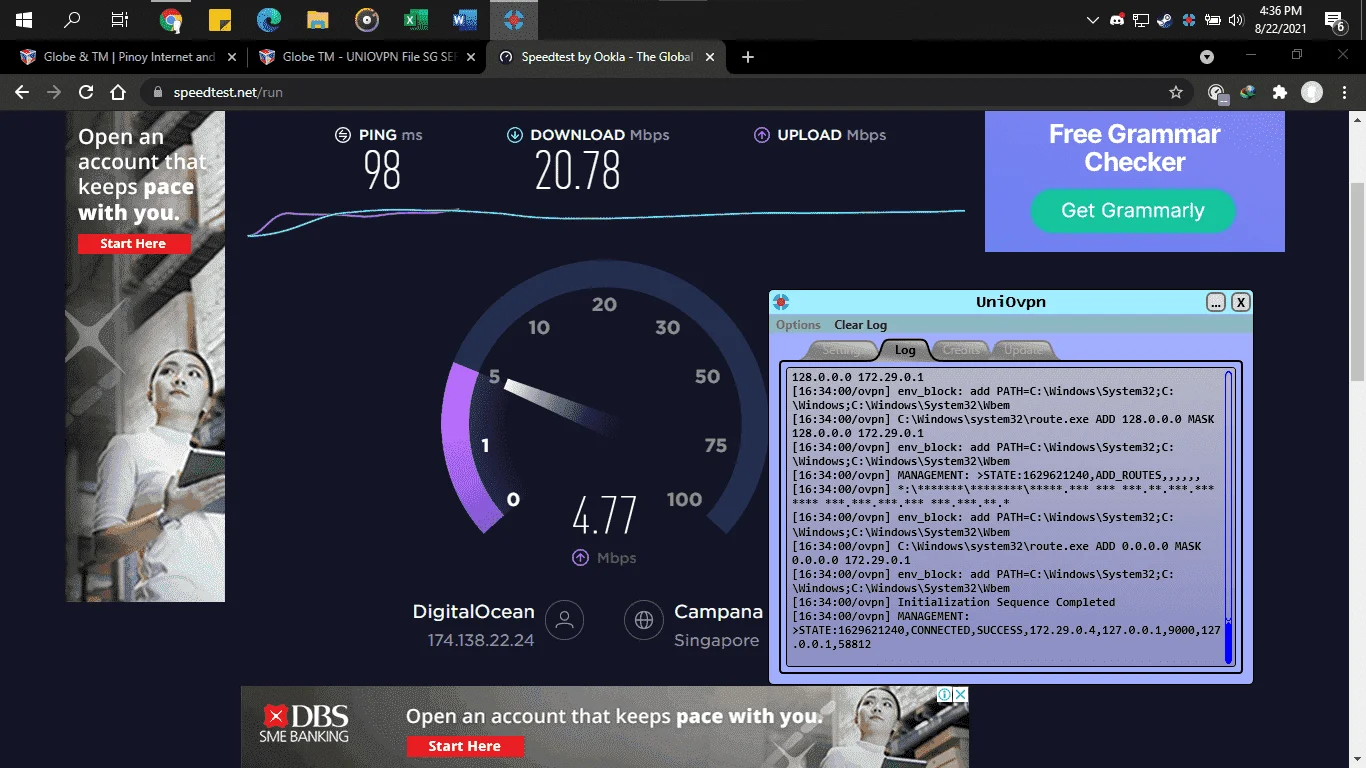Click the Campana Singapore server name
Image resolution: width=1366 pixels, height=768 pixels.
(718, 612)
